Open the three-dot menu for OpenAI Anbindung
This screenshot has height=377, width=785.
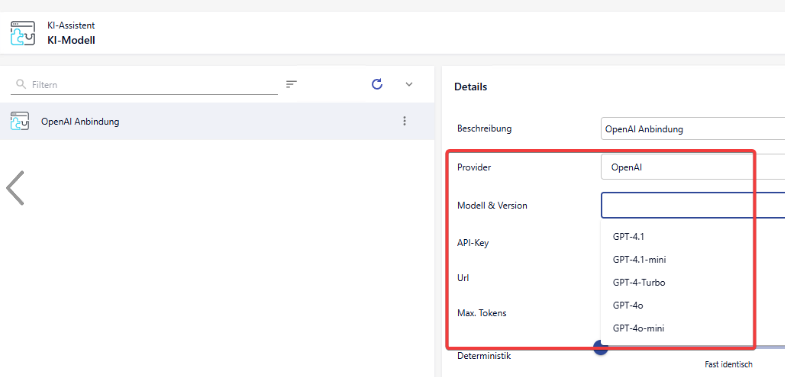[x=405, y=121]
